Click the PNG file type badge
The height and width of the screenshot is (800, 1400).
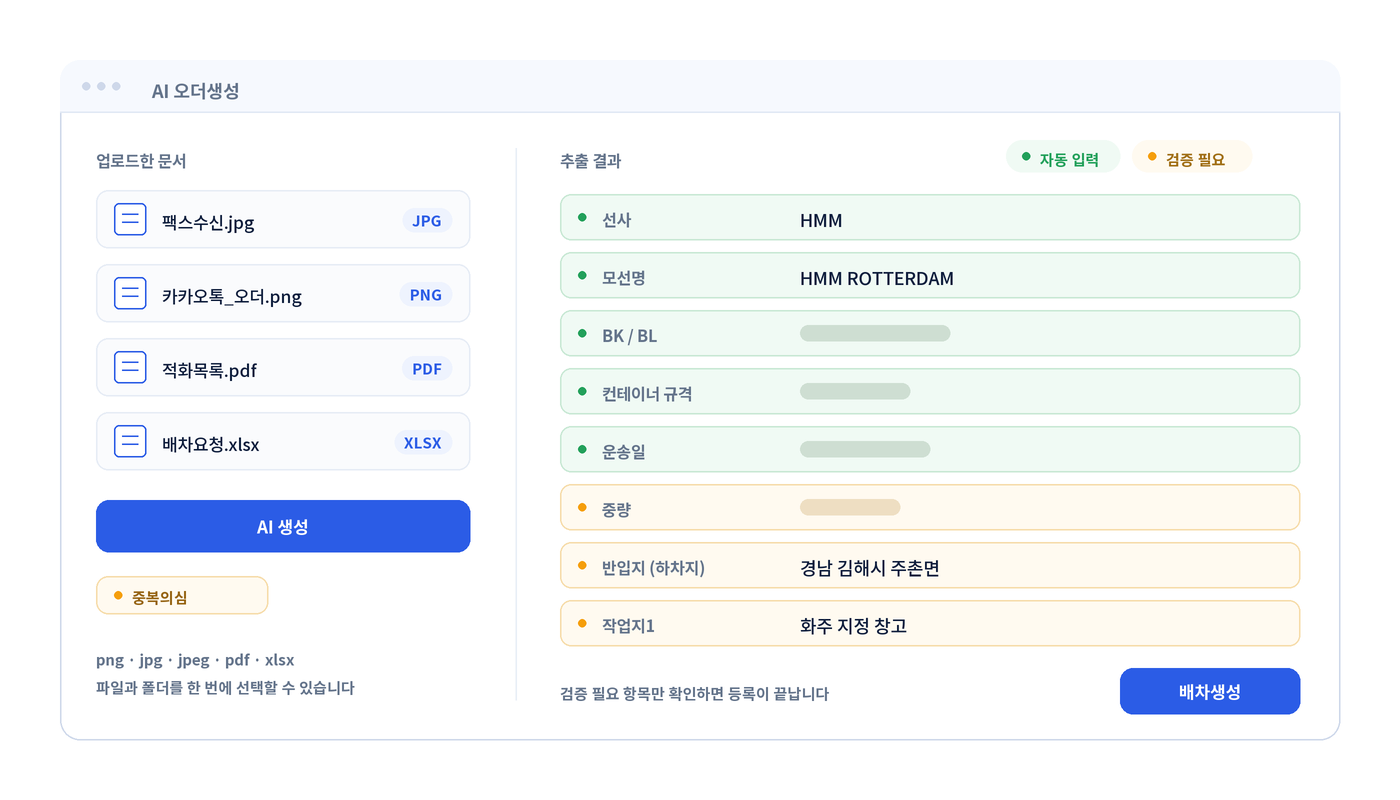[x=426, y=294]
